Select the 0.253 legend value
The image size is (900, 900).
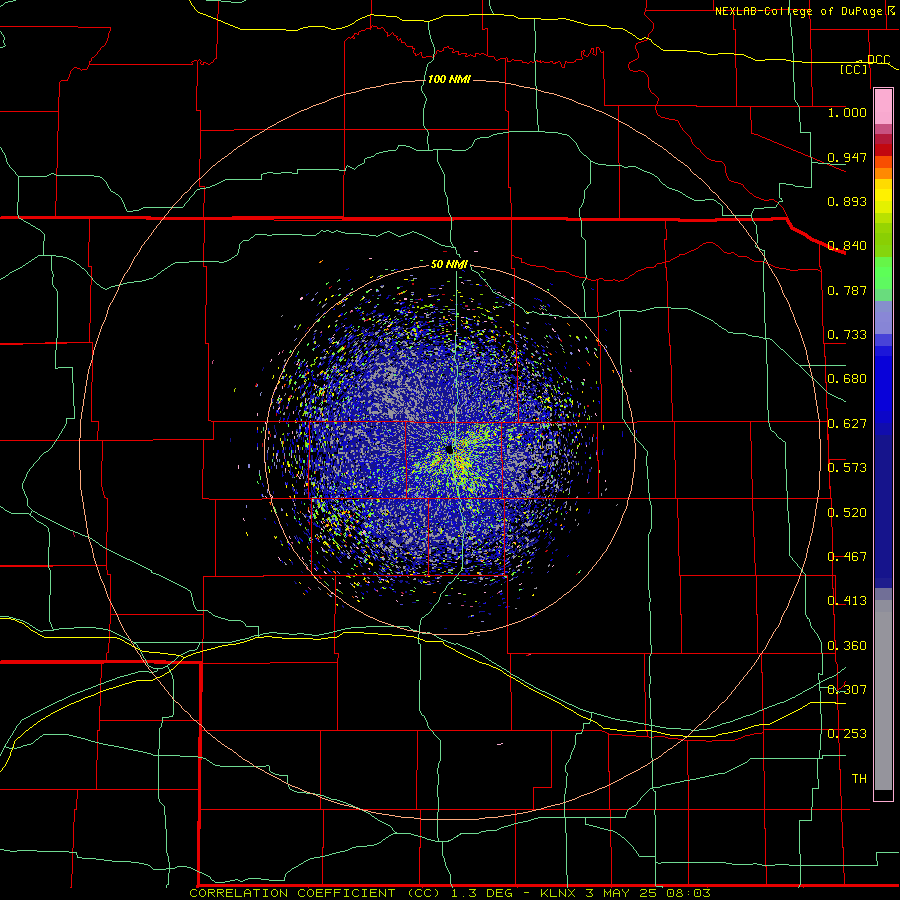847,734
